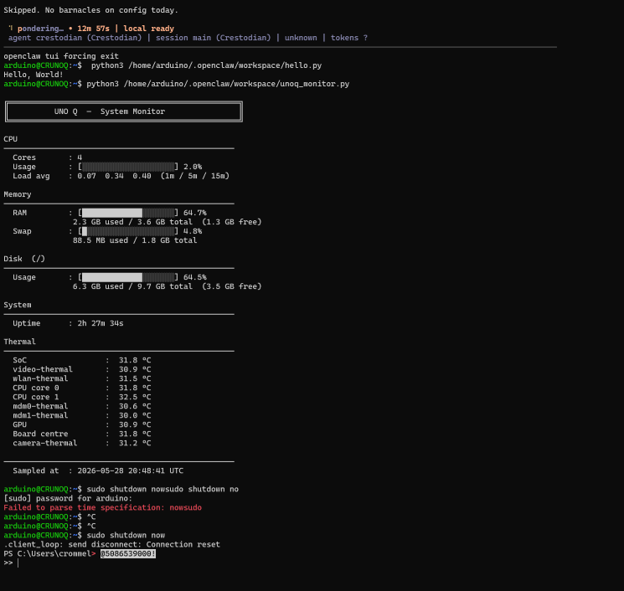Image resolution: width=624 pixels, height=591 pixels.
Task: Click the camera-thermal temperature row
Action: pos(82,443)
